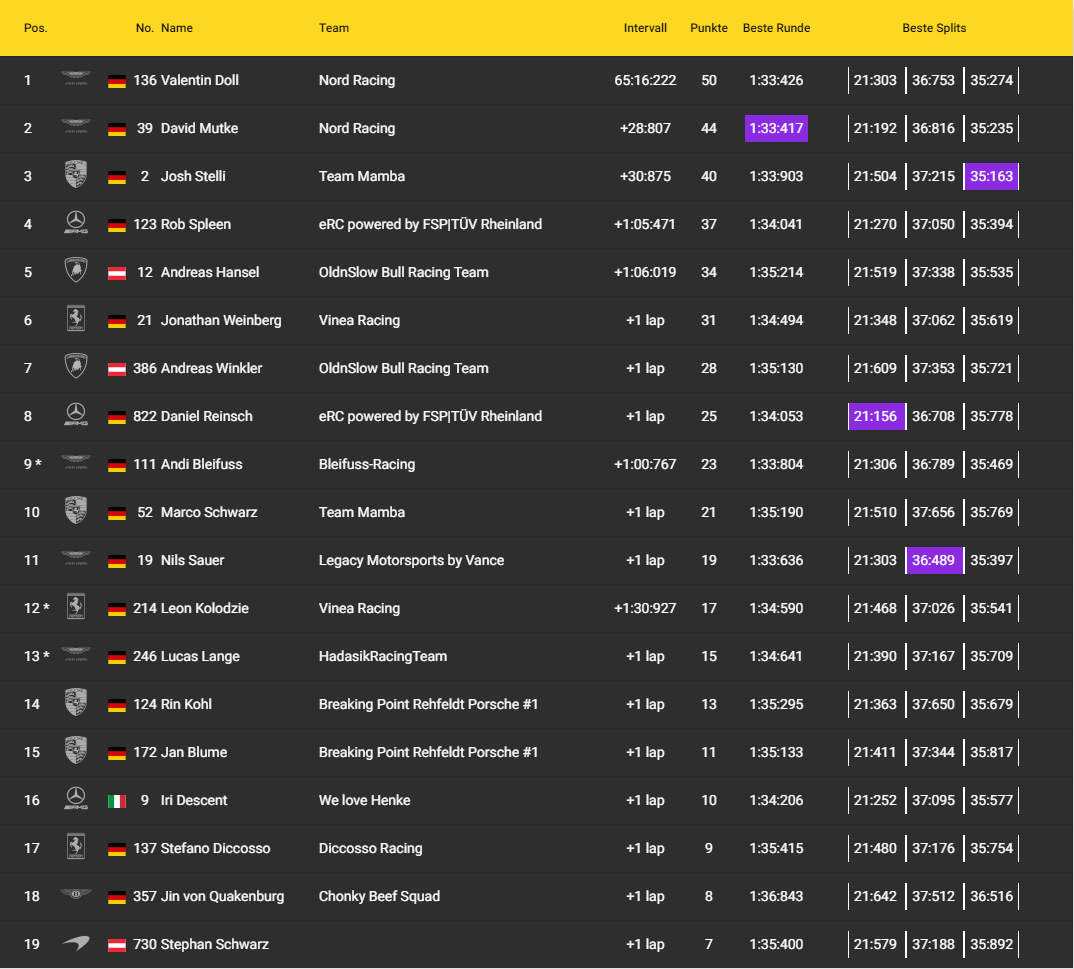Click the Mercedes-AMG logo in Rob Spleen's row
The image size is (1074, 969).
pyautogui.click(x=75, y=223)
